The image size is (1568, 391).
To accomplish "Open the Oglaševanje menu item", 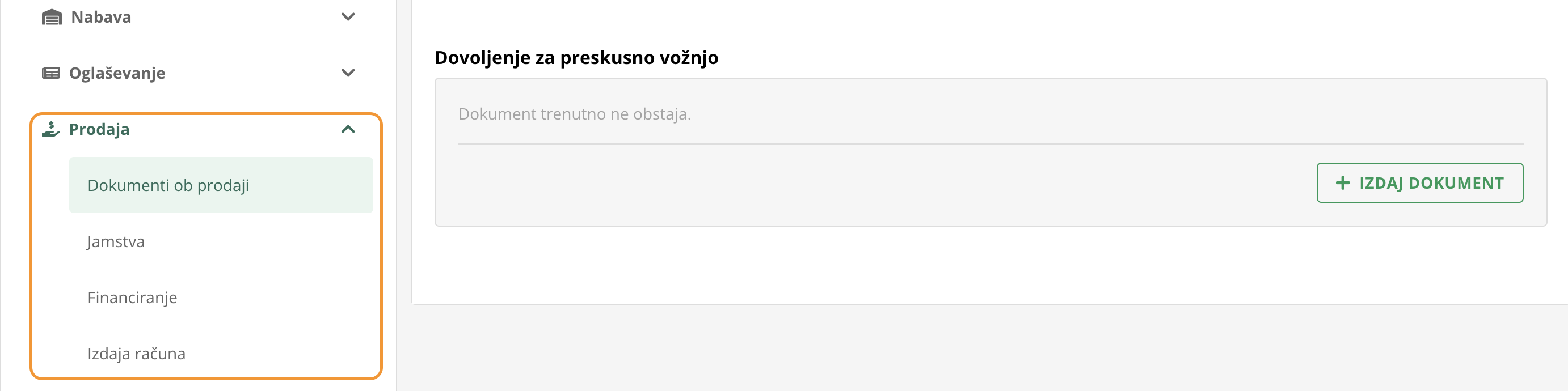I will click(x=117, y=74).
